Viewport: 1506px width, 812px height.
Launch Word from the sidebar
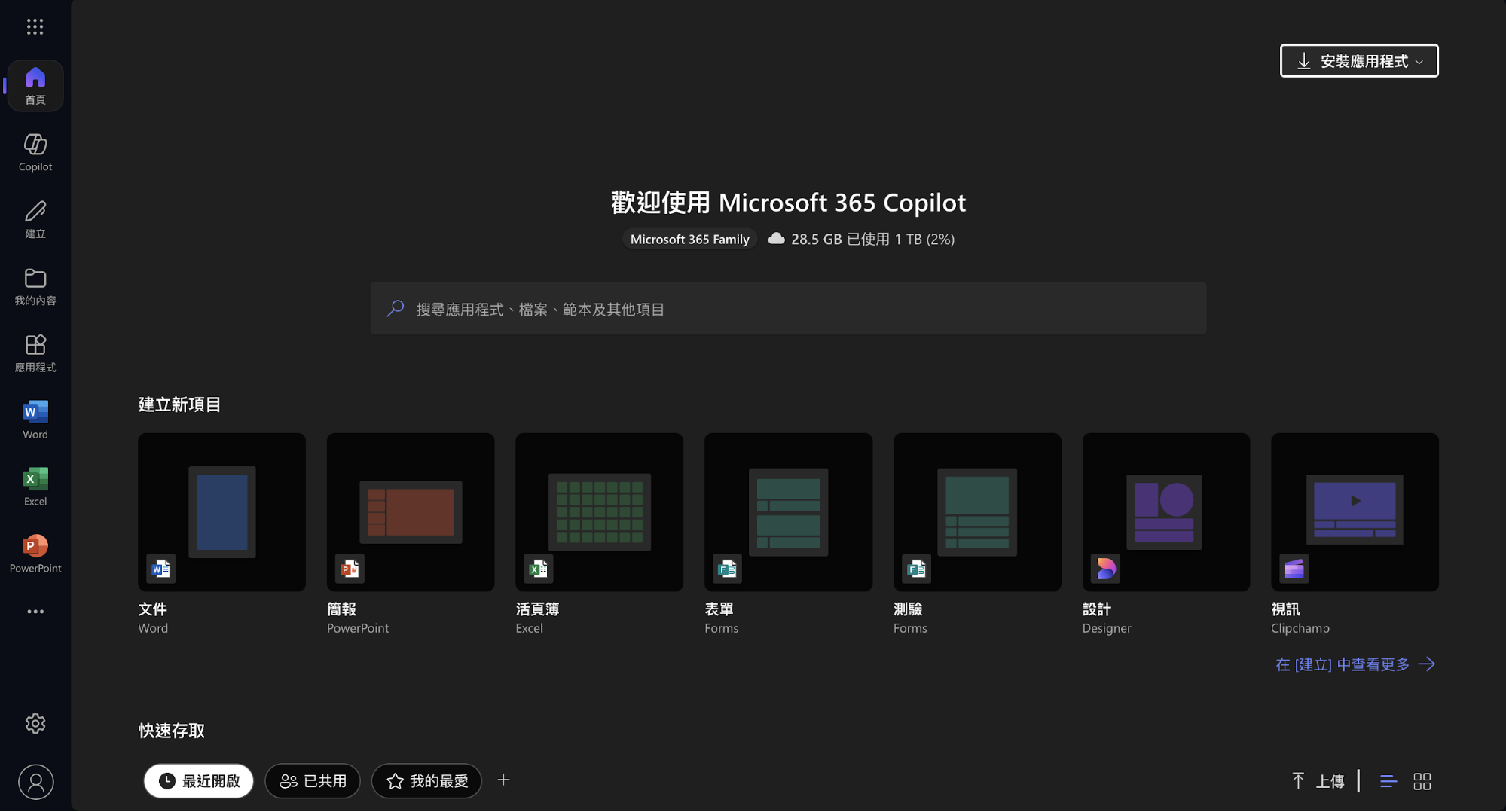pyautogui.click(x=35, y=420)
